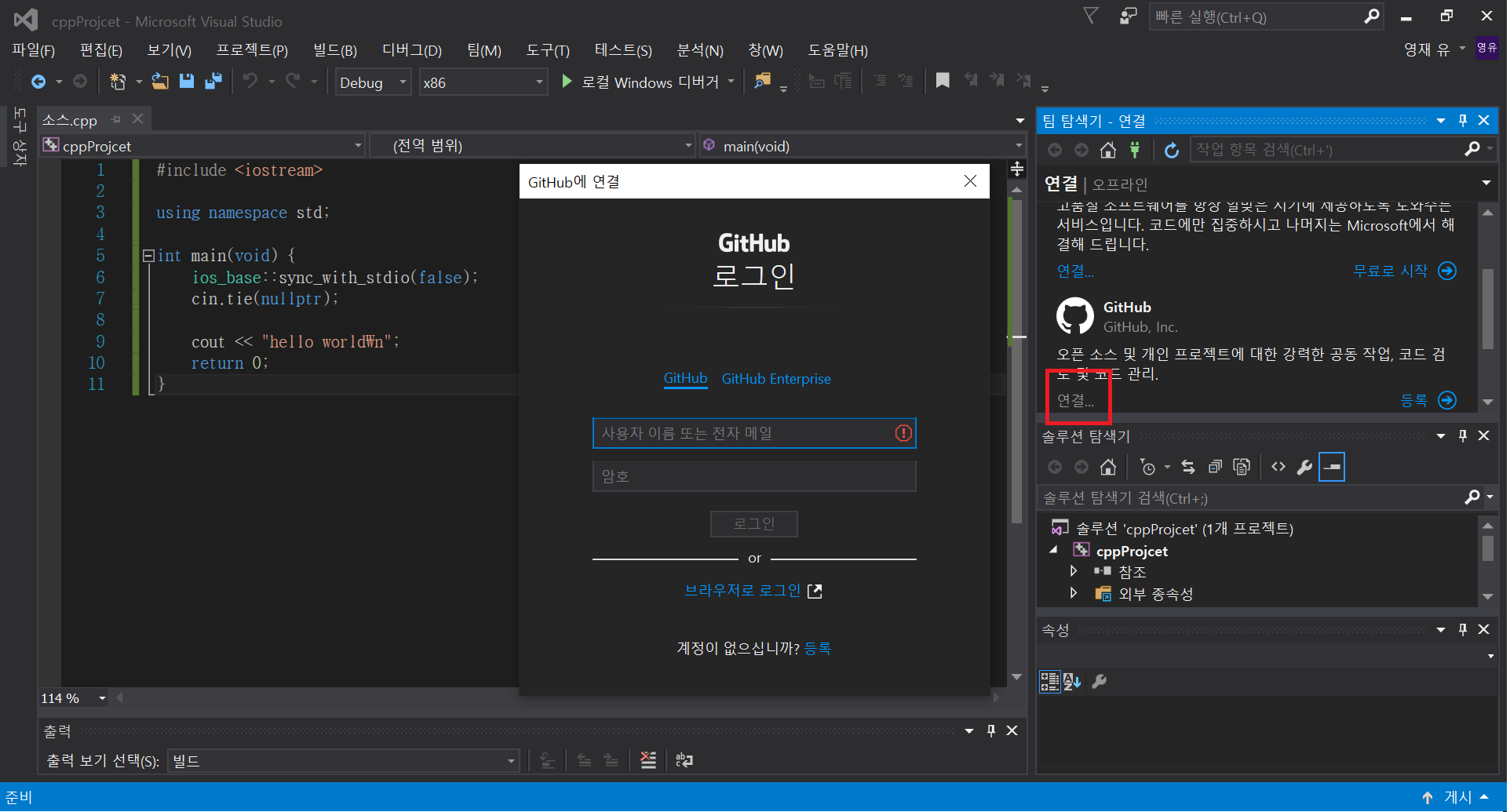The image size is (1510, 812).
Task: Start the 로컬 Windows 디버거 with green play
Action: tap(567, 82)
